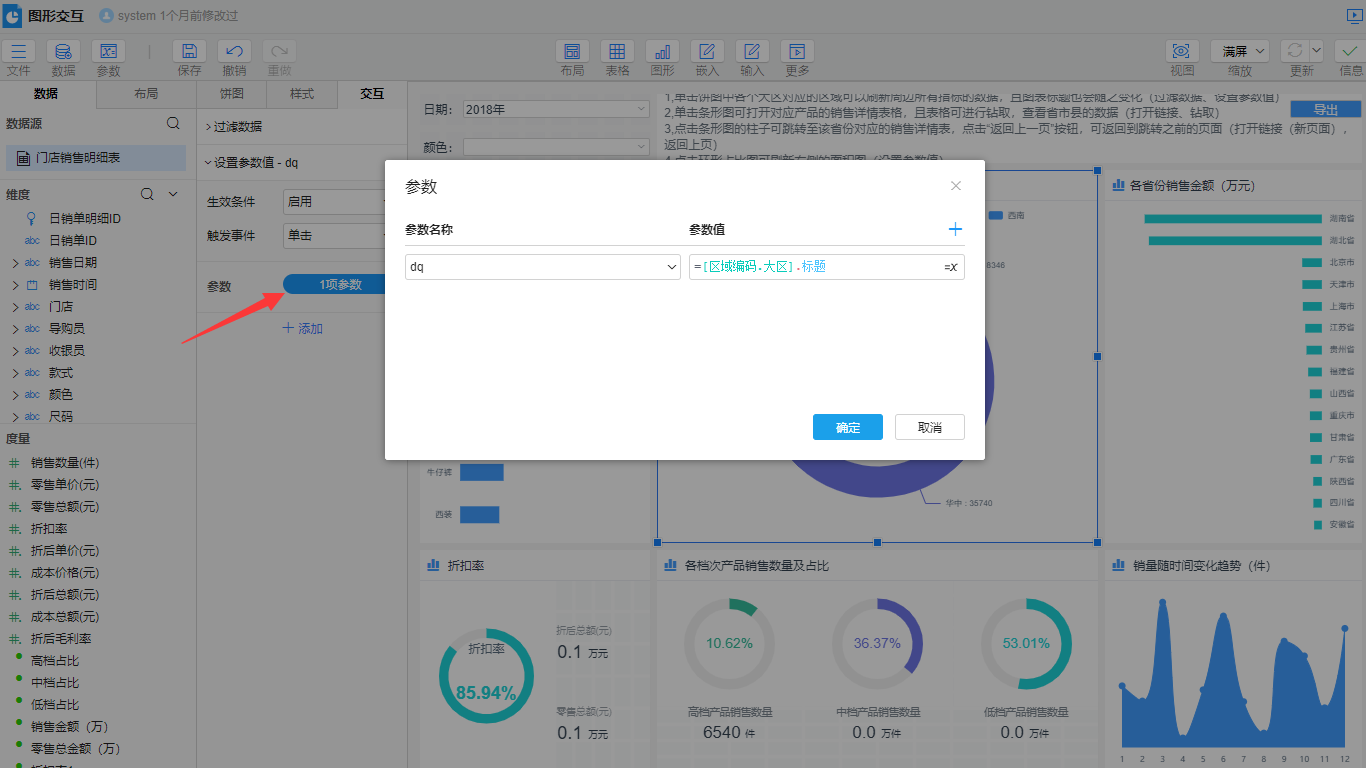Open the 颜色 filter dropdown
This screenshot has width=1366, height=768.
556,147
